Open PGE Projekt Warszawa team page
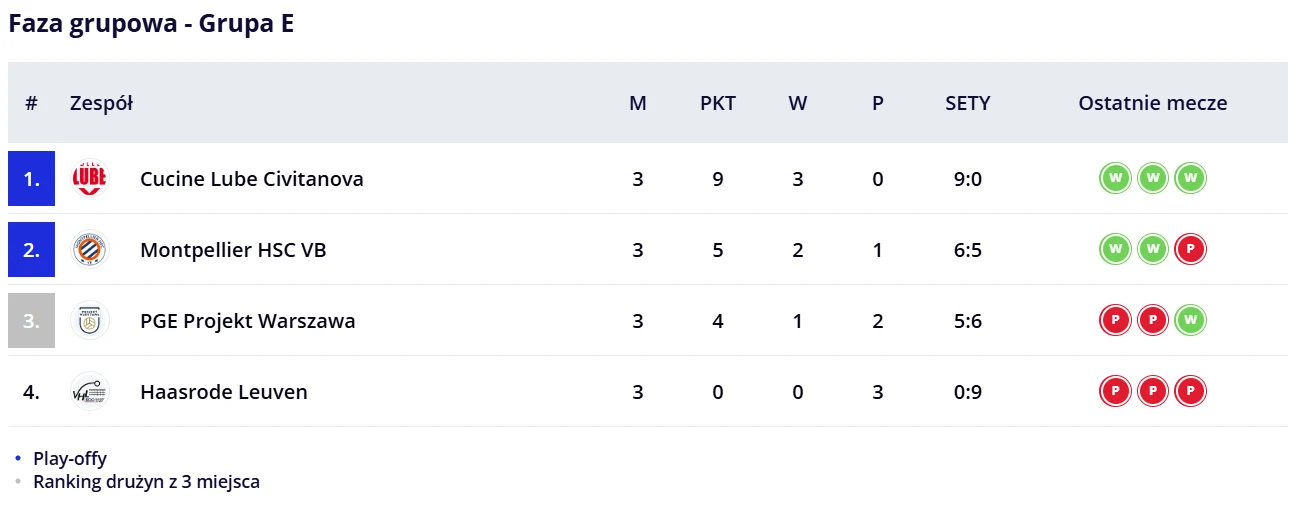The height and width of the screenshot is (512, 1292). tap(248, 321)
